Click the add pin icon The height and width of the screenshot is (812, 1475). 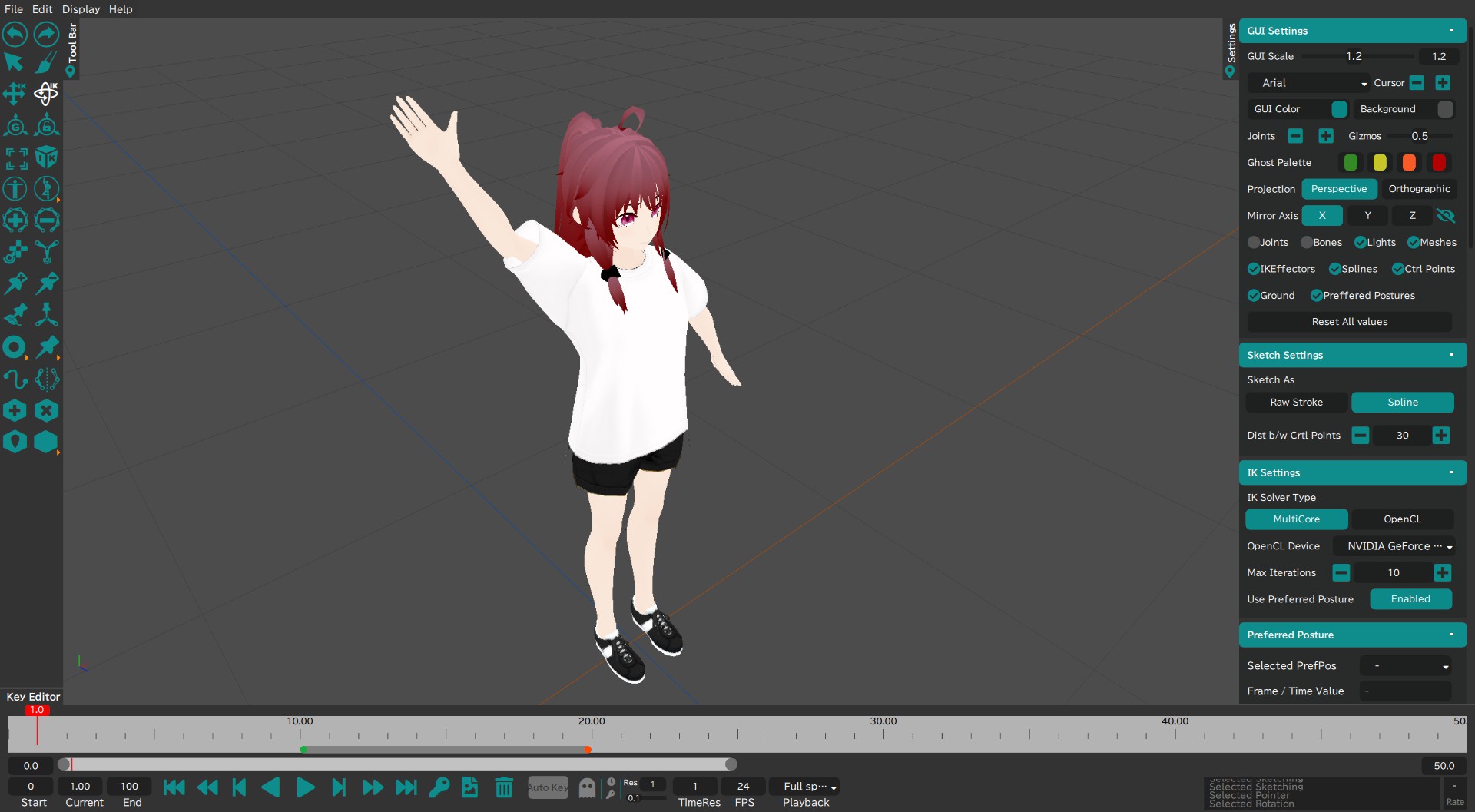[15, 283]
